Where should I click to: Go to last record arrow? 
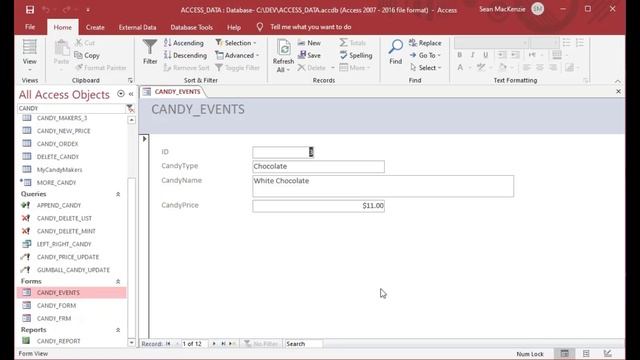223,344
